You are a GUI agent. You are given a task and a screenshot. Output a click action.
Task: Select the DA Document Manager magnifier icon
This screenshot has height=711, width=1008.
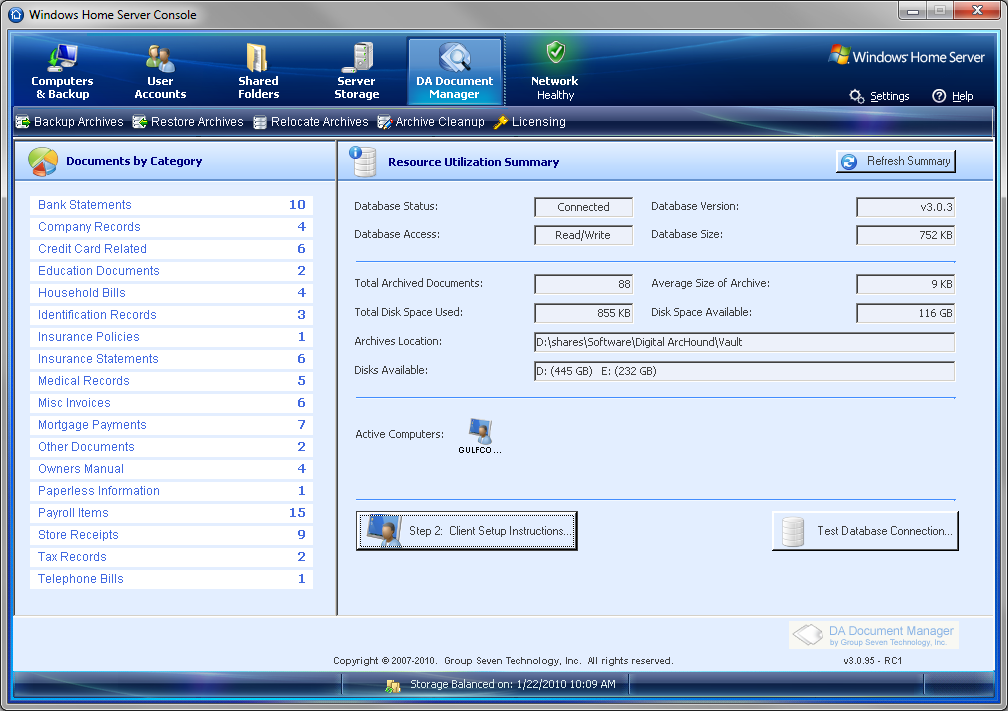point(454,57)
